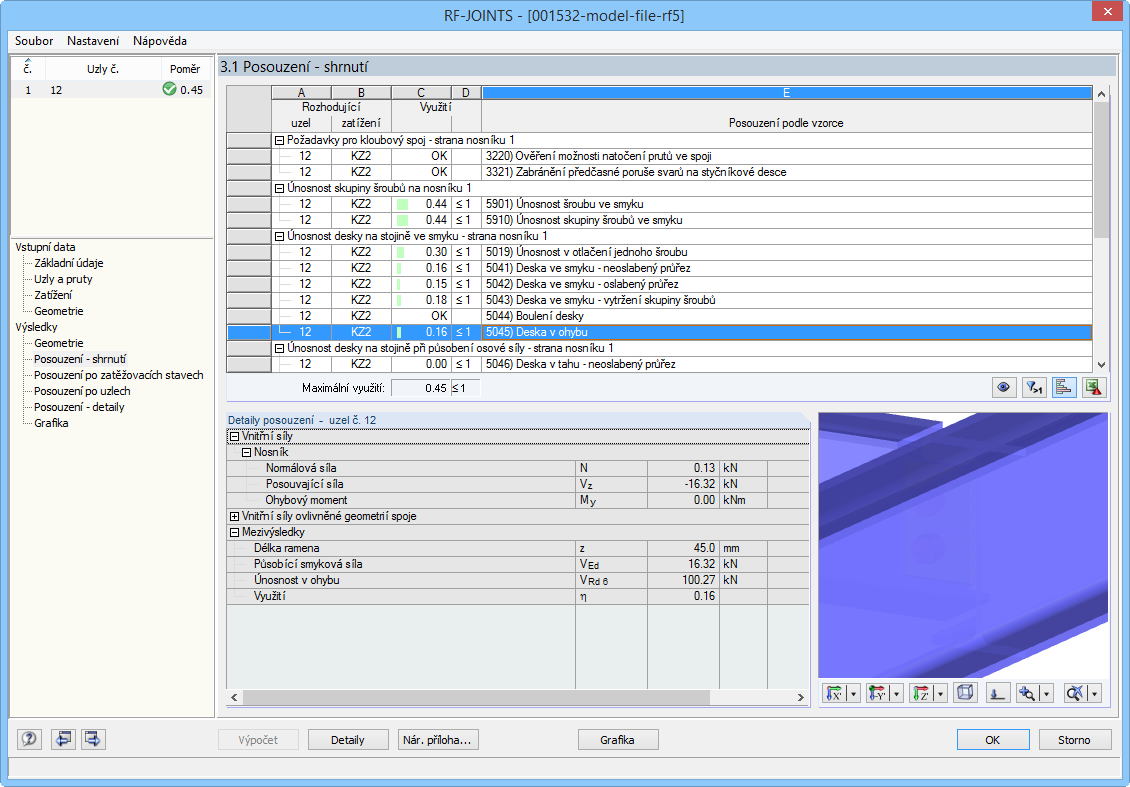Select 'Geometrie' under Vstupní data

pyautogui.click(x=59, y=311)
